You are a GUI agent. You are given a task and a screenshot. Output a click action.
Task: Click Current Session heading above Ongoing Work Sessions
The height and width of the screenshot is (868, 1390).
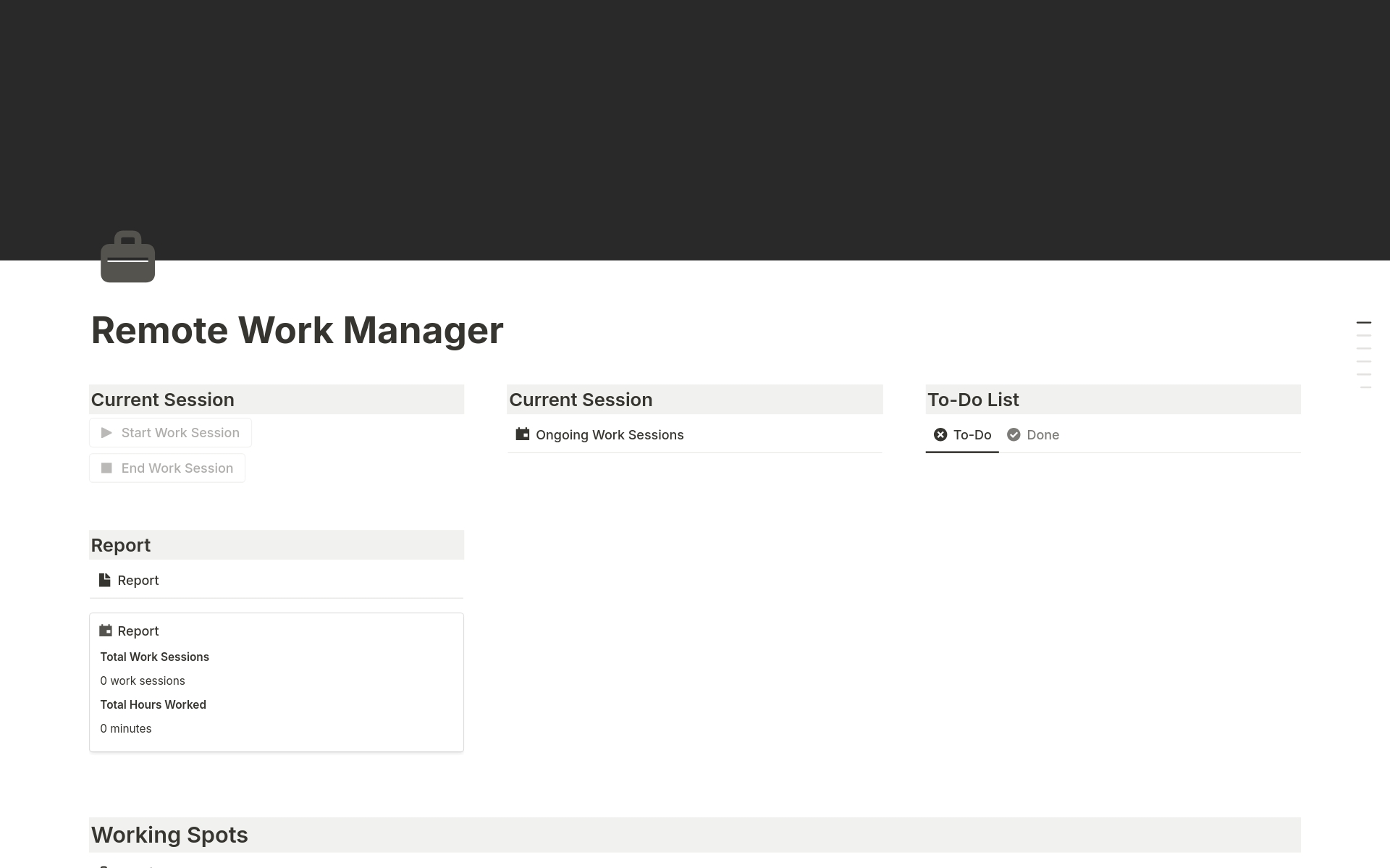(x=581, y=400)
